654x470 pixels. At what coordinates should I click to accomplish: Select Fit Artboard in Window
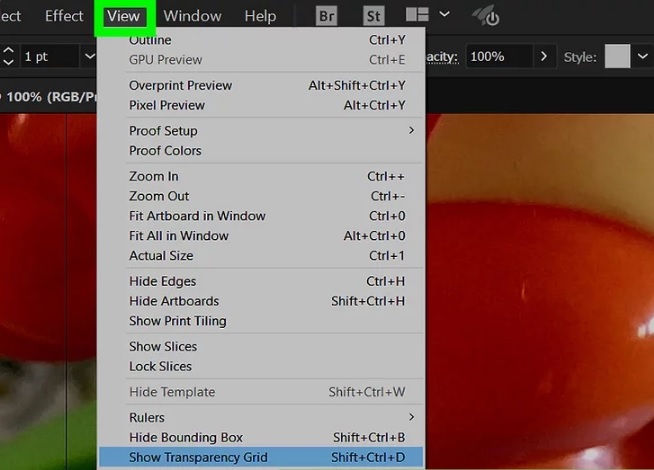[262, 216]
